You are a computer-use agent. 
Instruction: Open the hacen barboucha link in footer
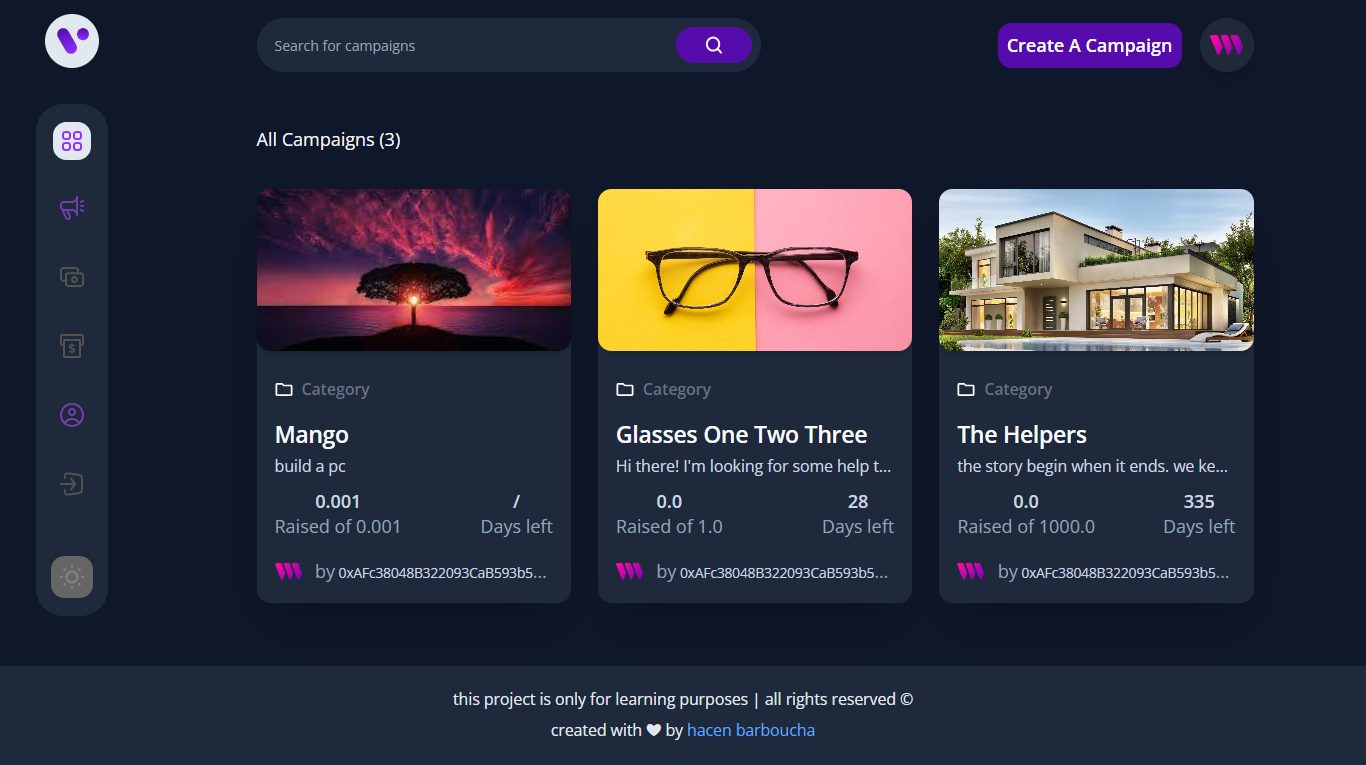(751, 730)
